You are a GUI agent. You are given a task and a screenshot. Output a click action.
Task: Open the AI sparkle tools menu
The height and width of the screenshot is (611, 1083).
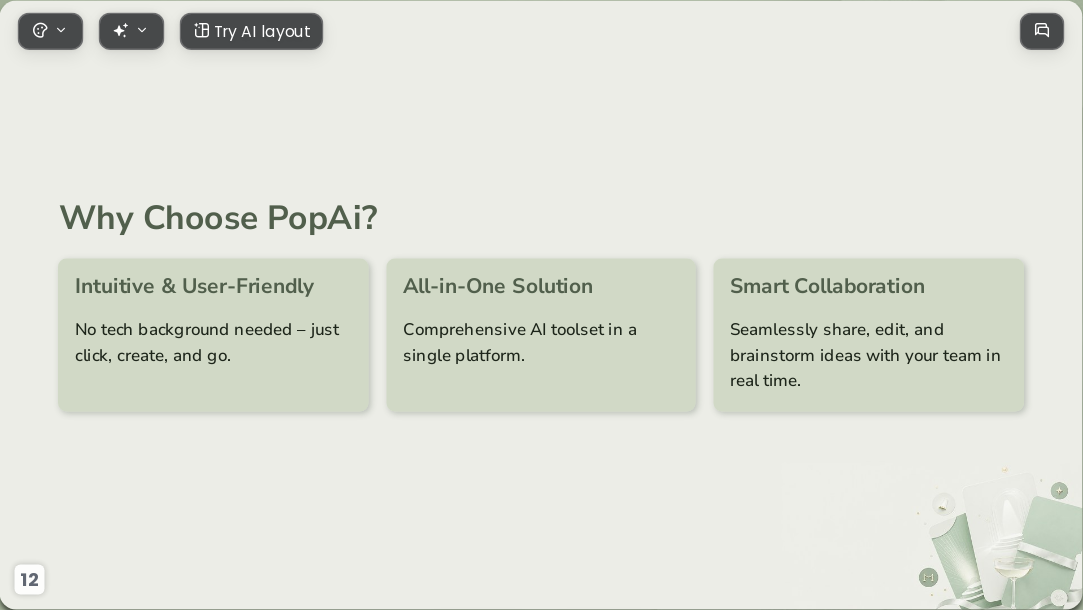coord(121,30)
